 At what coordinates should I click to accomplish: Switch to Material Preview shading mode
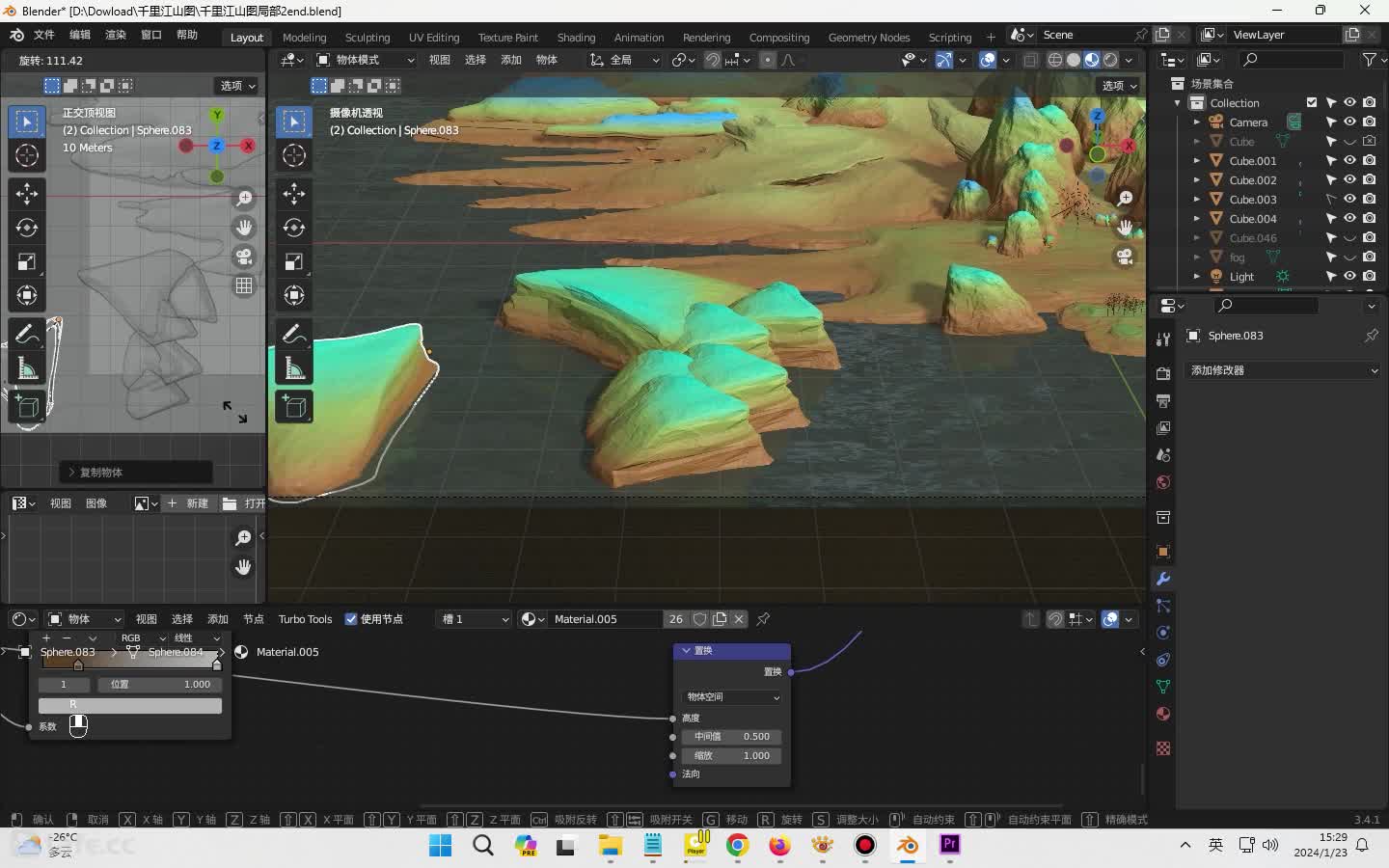tap(1092, 60)
